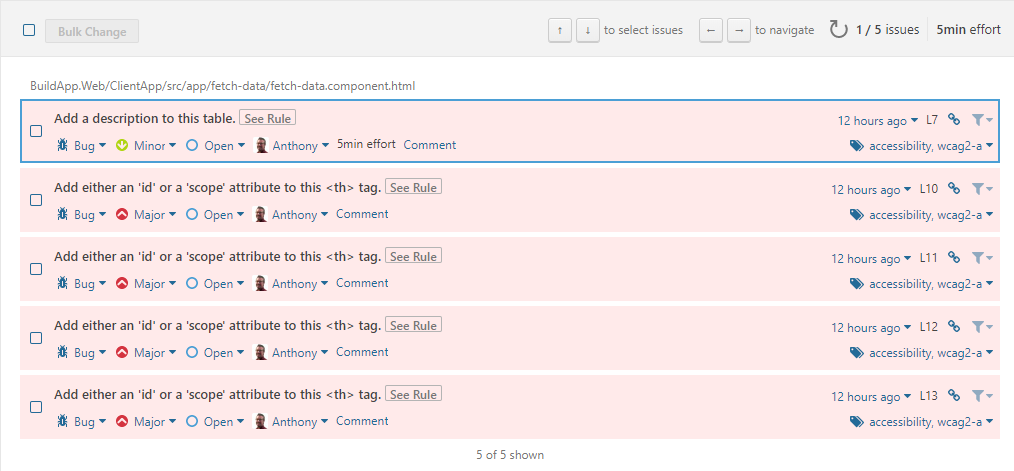This screenshot has height=471, width=1014.
Task: Open Anthony assignee dropdown on L10 issue
Action: click(x=292, y=214)
